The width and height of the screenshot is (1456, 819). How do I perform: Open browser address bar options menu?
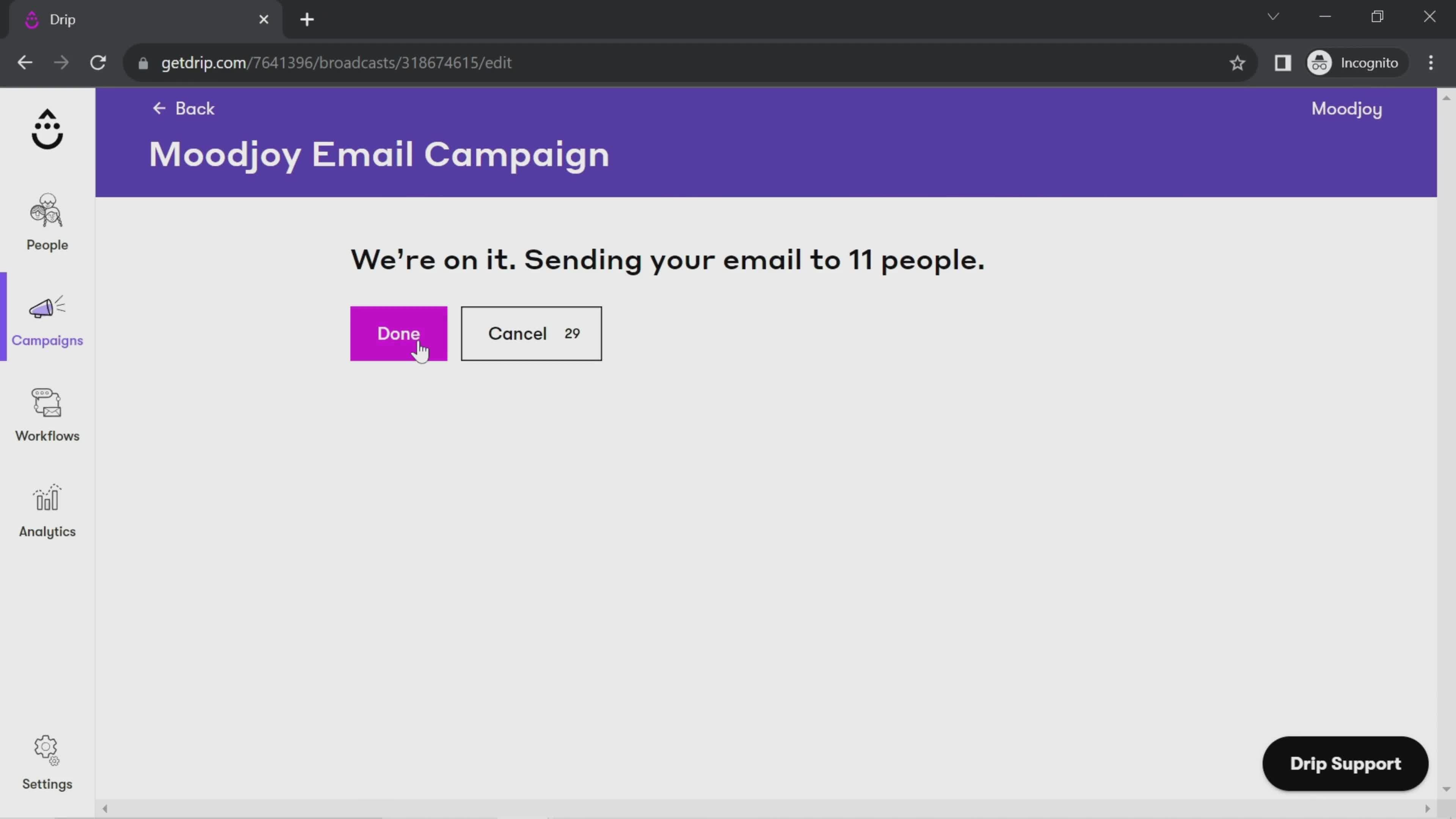click(1438, 63)
